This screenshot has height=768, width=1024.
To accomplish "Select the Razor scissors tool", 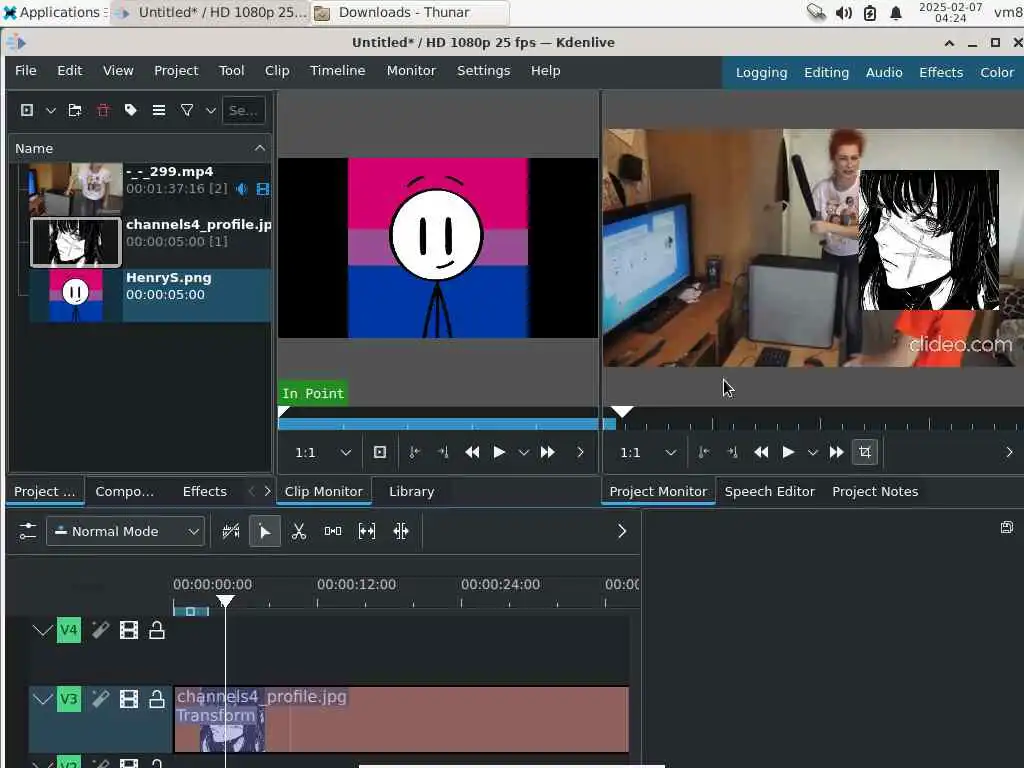I will click(299, 531).
